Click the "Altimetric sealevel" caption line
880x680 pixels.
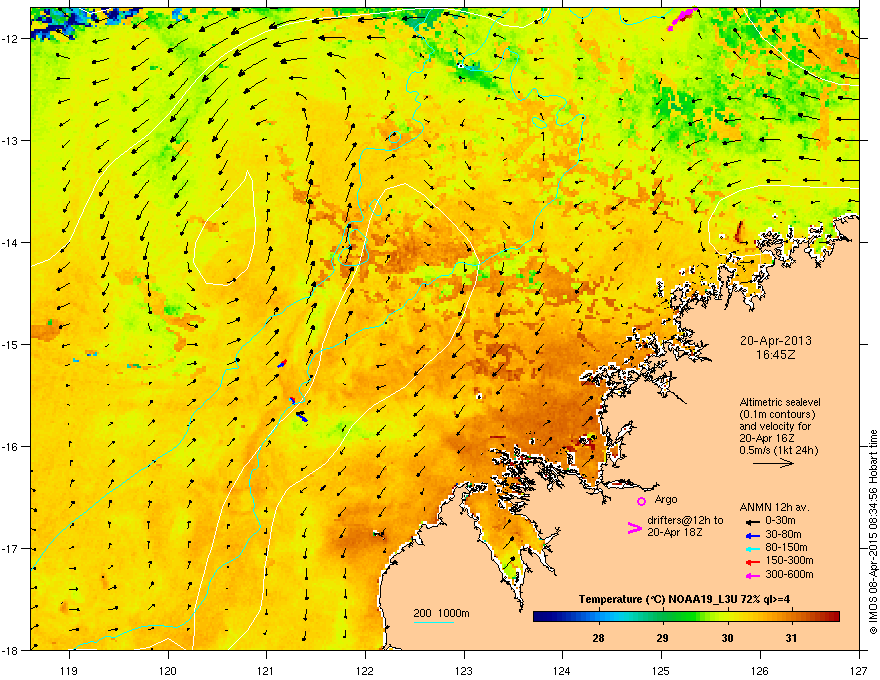[x=780, y=402]
